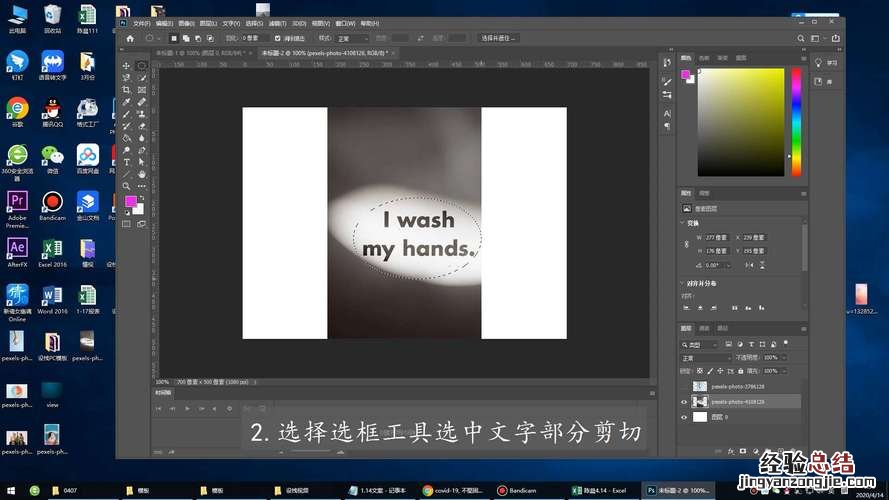Select the Crop tool
This screenshot has width=889, height=500.
pos(126,89)
